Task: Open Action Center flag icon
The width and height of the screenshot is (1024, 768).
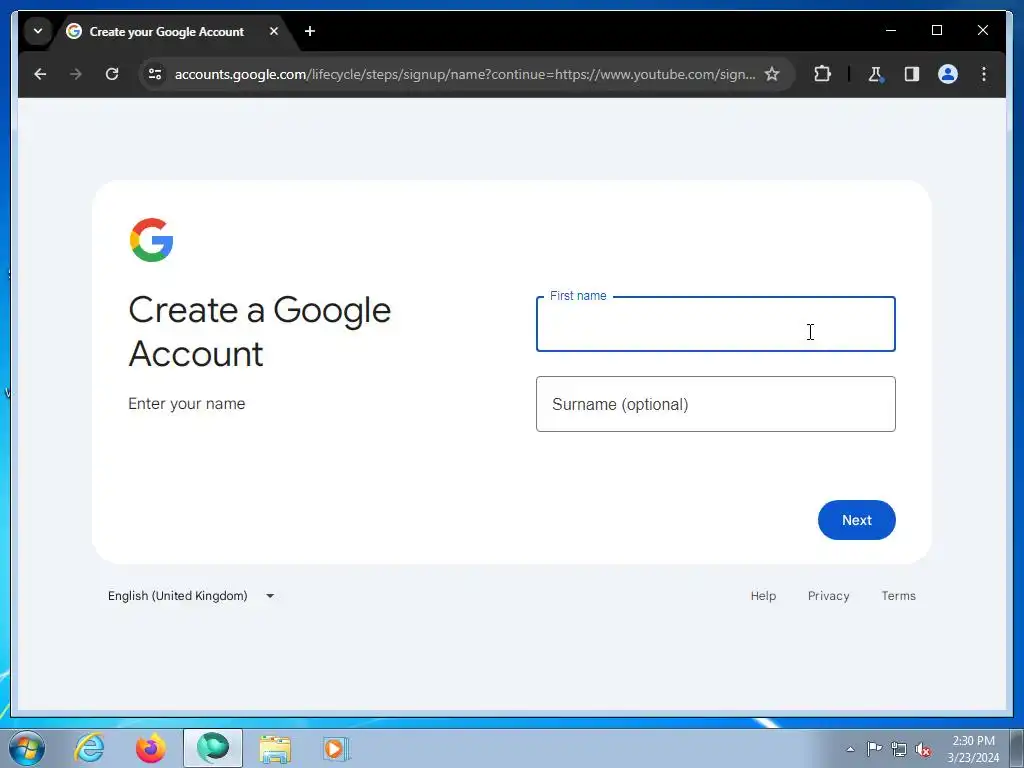Action: coord(874,749)
